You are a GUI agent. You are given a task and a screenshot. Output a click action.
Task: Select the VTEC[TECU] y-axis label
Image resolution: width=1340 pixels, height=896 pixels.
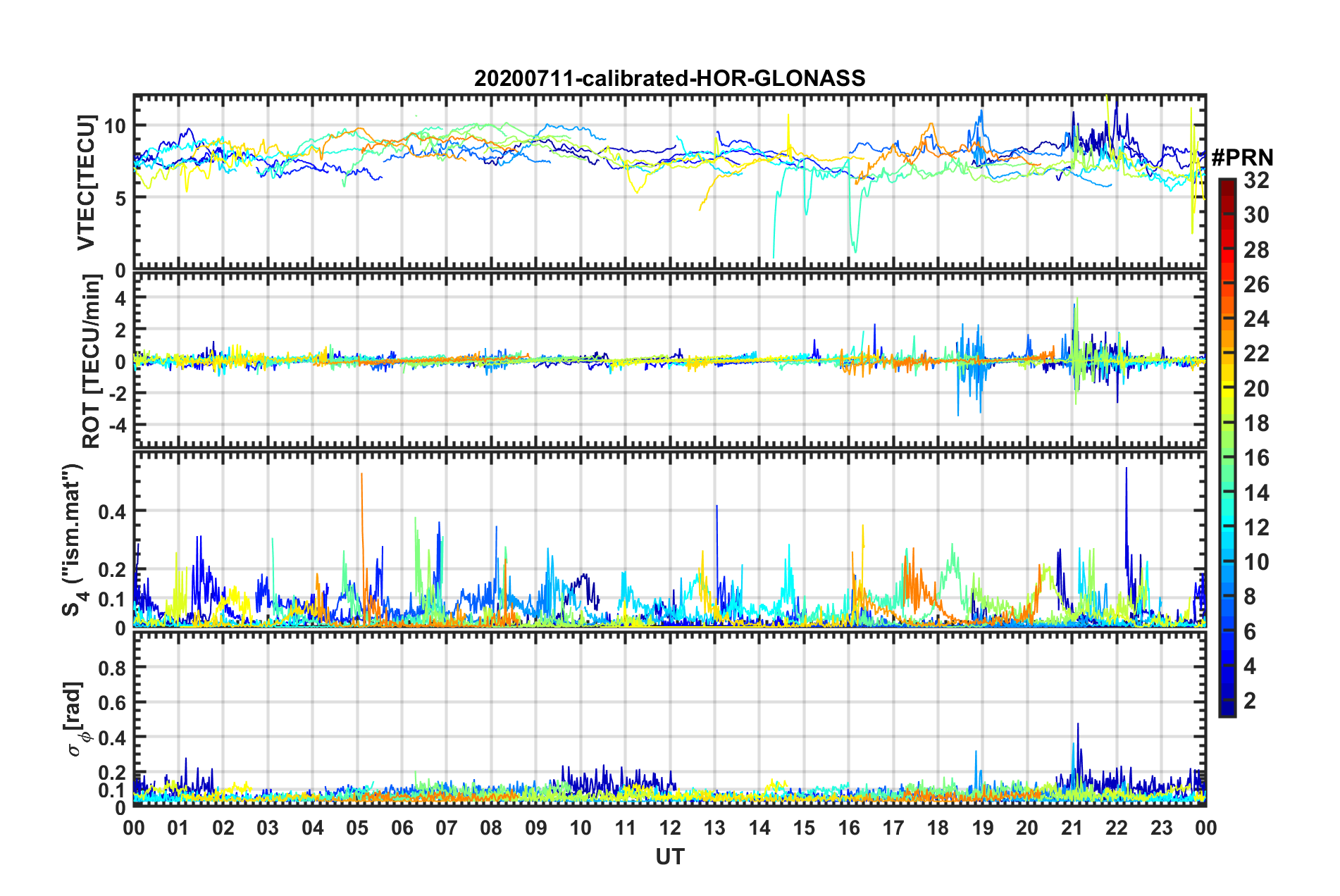(x=86, y=182)
